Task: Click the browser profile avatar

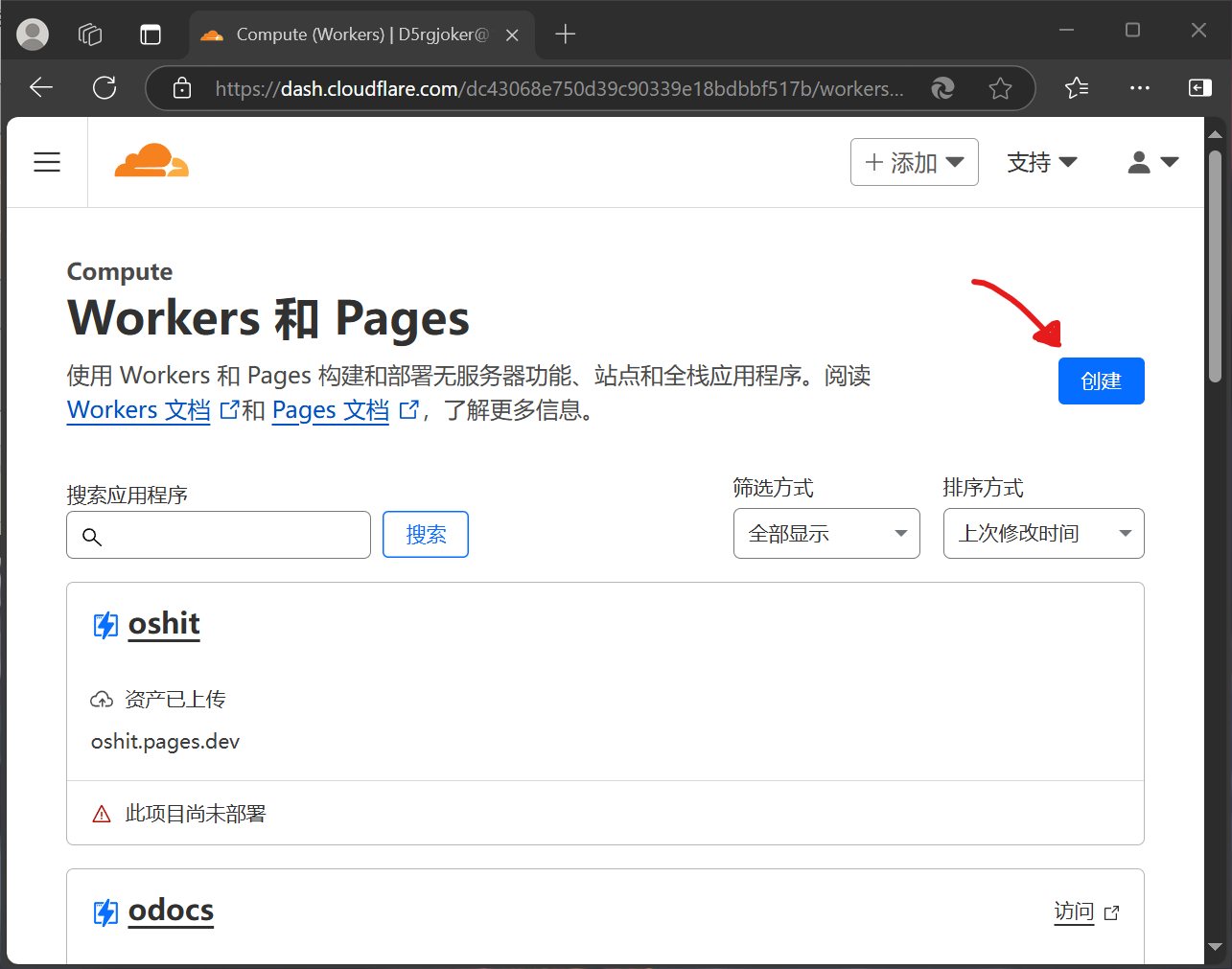Action: point(33,35)
